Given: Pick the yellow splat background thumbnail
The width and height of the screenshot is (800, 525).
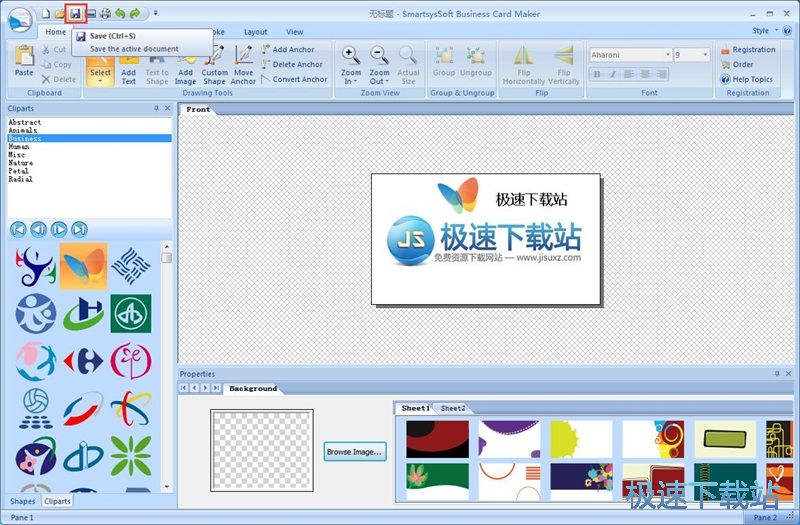Looking at the screenshot, I should [x=581, y=439].
